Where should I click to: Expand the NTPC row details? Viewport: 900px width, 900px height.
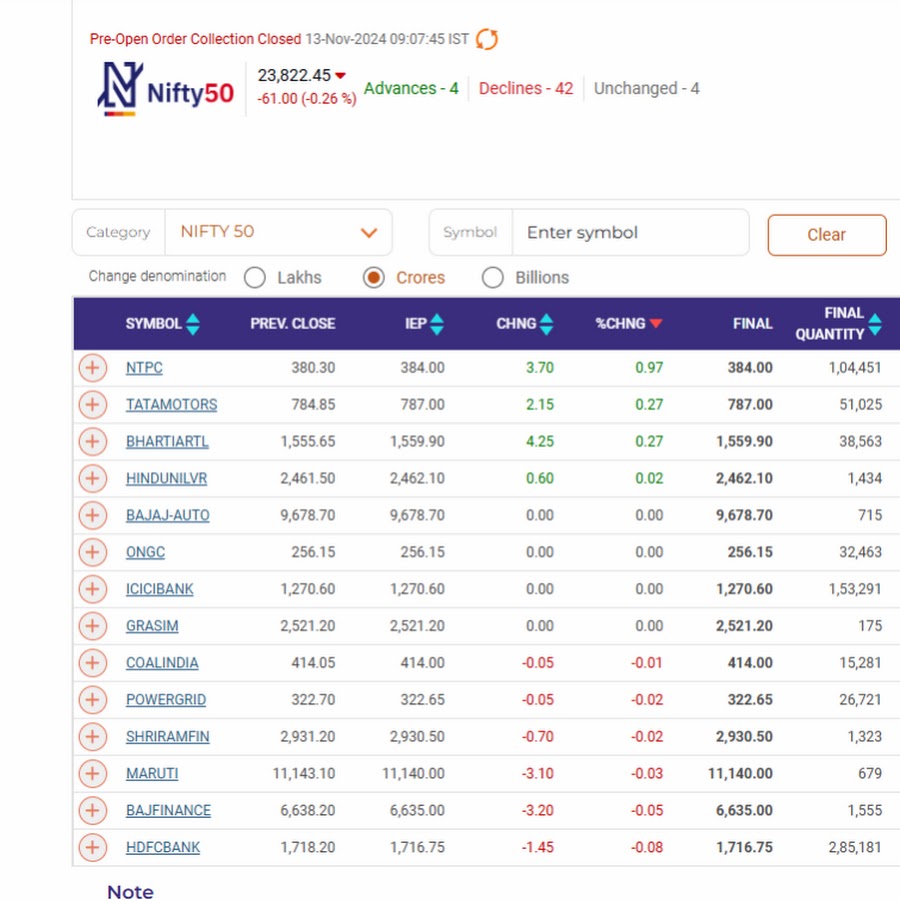click(x=92, y=367)
